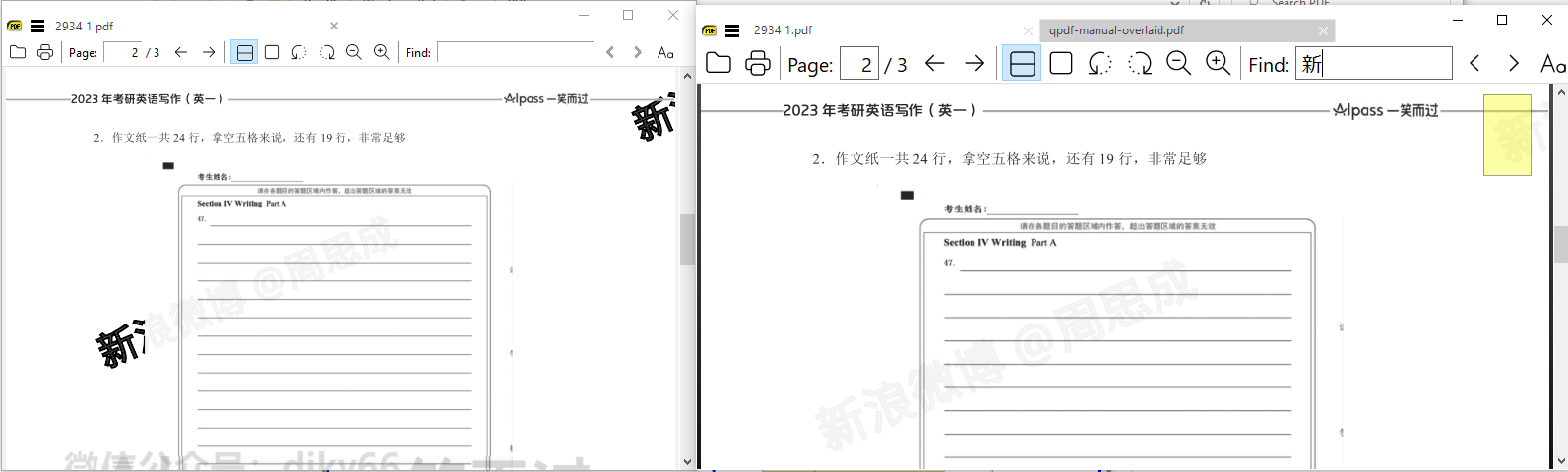Go to next page in left window

pos(209,52)
